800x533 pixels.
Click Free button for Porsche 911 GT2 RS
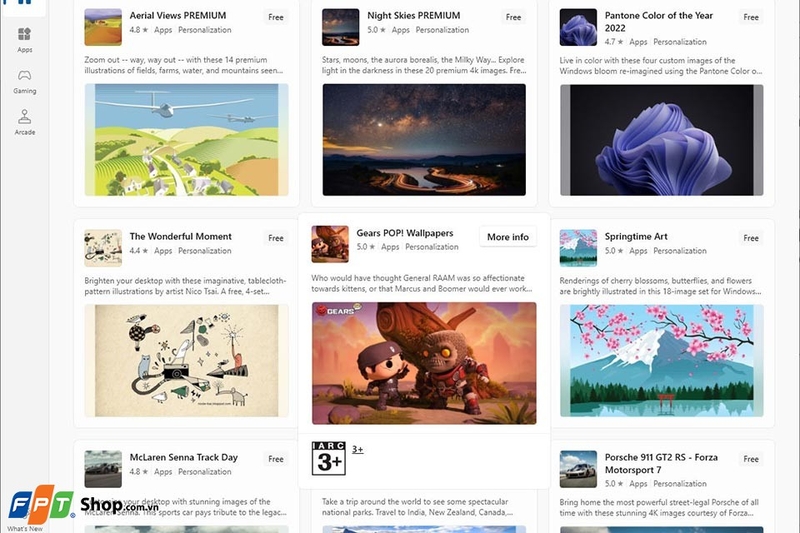coord(751,459)
